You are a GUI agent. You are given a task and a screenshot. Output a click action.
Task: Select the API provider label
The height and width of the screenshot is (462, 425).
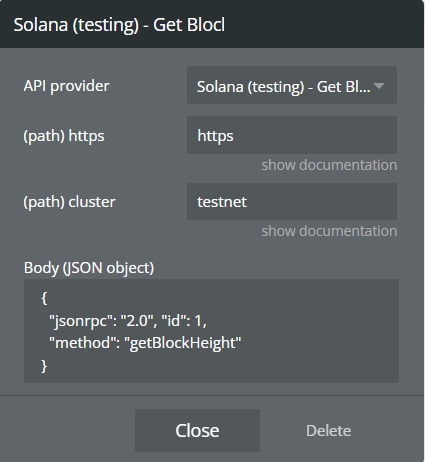tap(66, 86)
